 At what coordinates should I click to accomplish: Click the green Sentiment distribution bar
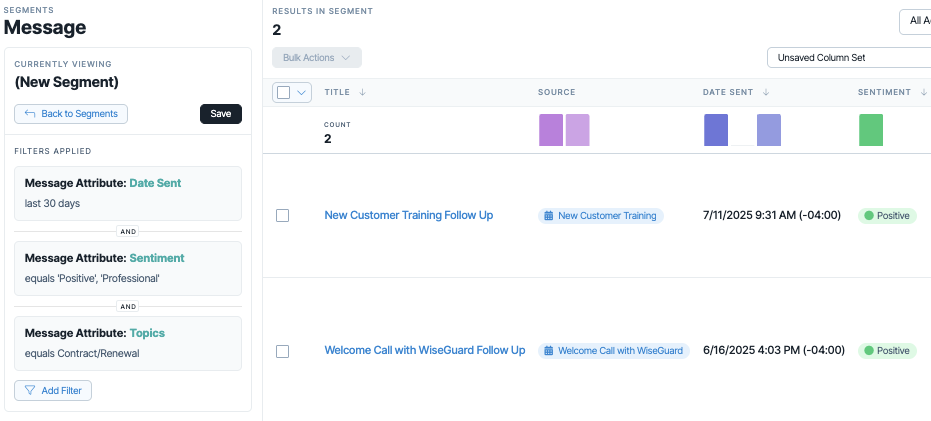[871, 130]
